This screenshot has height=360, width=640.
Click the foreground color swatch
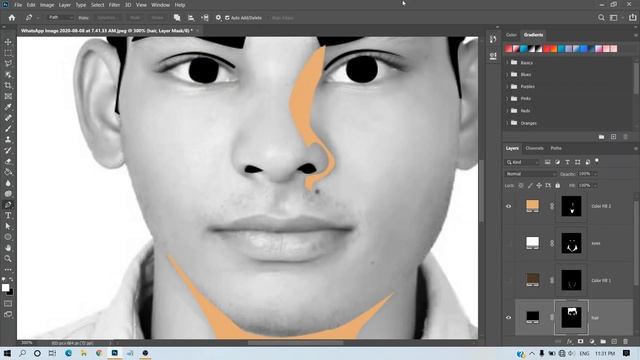pyautogui.click(x=5, y=288)
